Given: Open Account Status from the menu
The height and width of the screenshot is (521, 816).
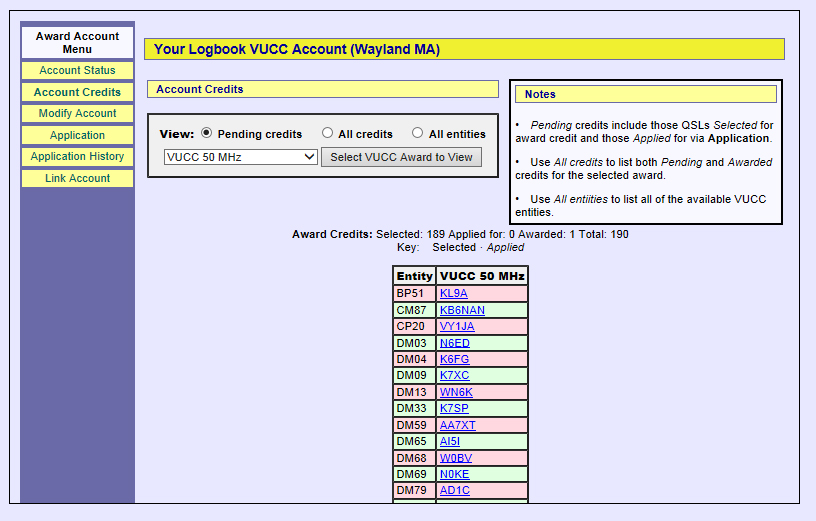Looking at the screenshot, I should pyautogui.click(x=77, y=71).
